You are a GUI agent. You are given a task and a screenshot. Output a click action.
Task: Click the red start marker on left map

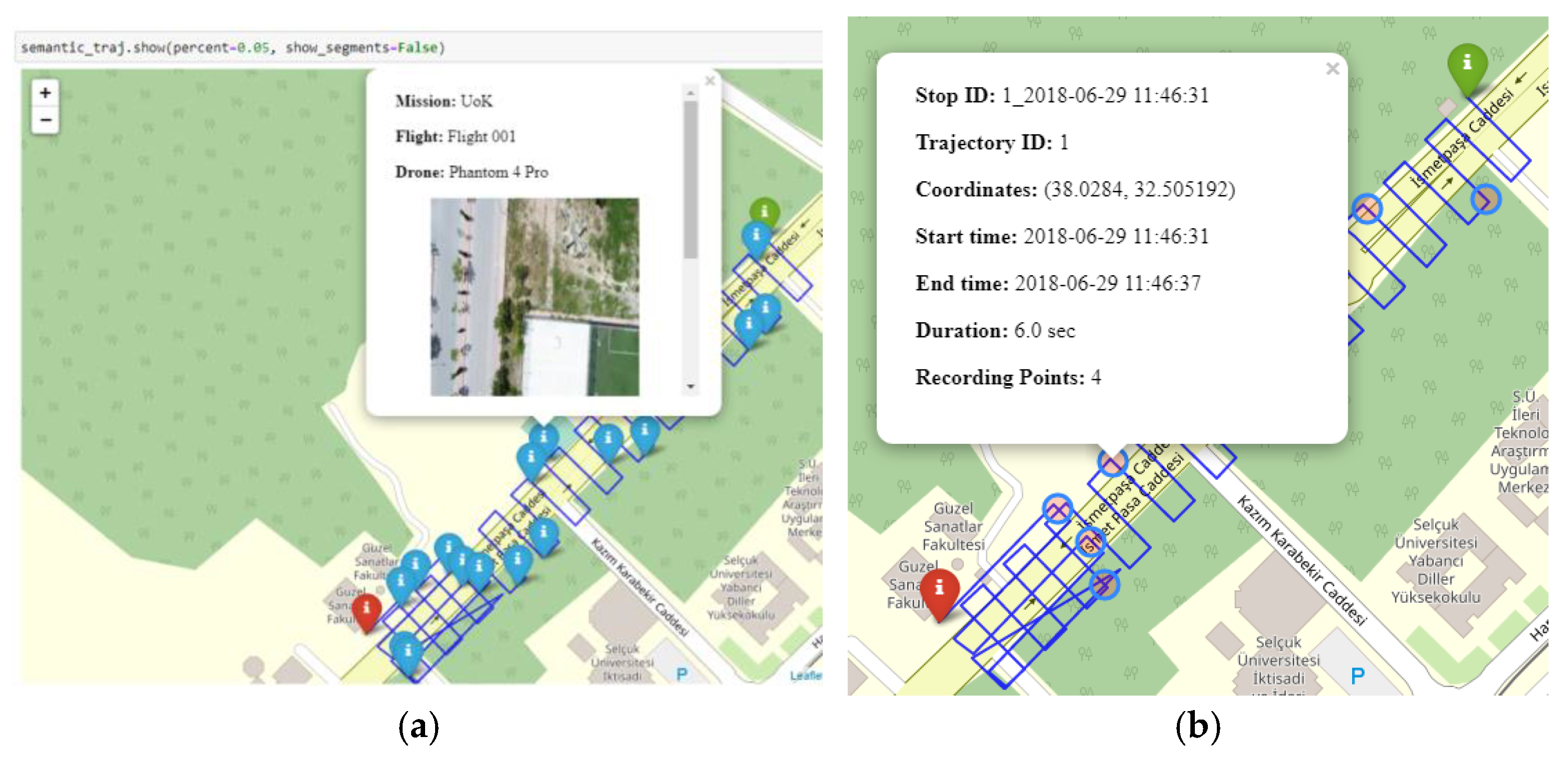(x=367, y=610)
